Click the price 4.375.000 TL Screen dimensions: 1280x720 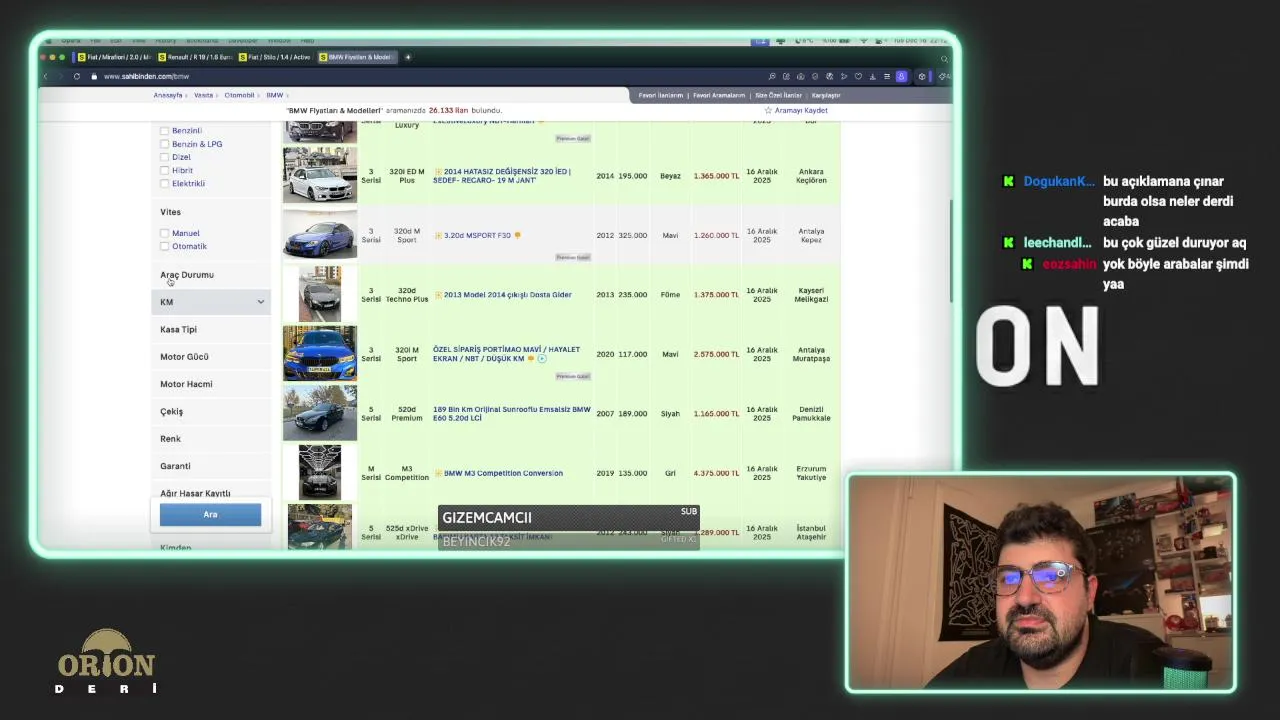pyautogui.click(x=716, y=473)
